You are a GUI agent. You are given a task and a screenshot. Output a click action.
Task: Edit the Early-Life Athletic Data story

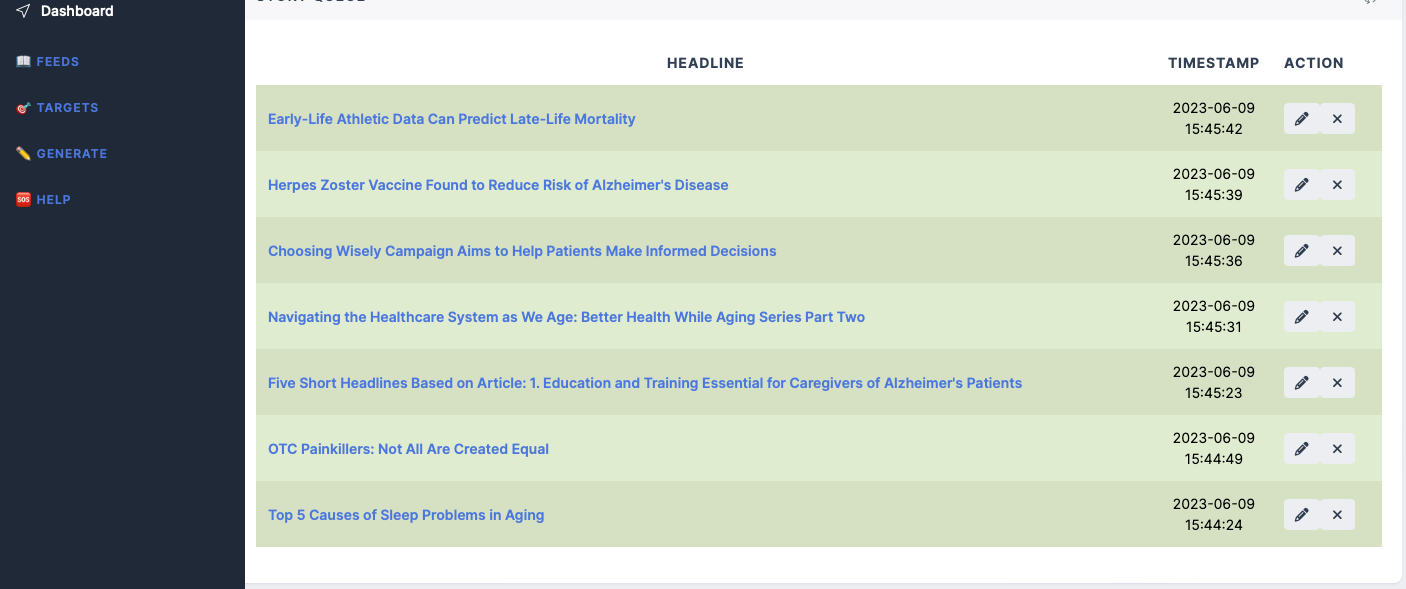[1301, 119]
